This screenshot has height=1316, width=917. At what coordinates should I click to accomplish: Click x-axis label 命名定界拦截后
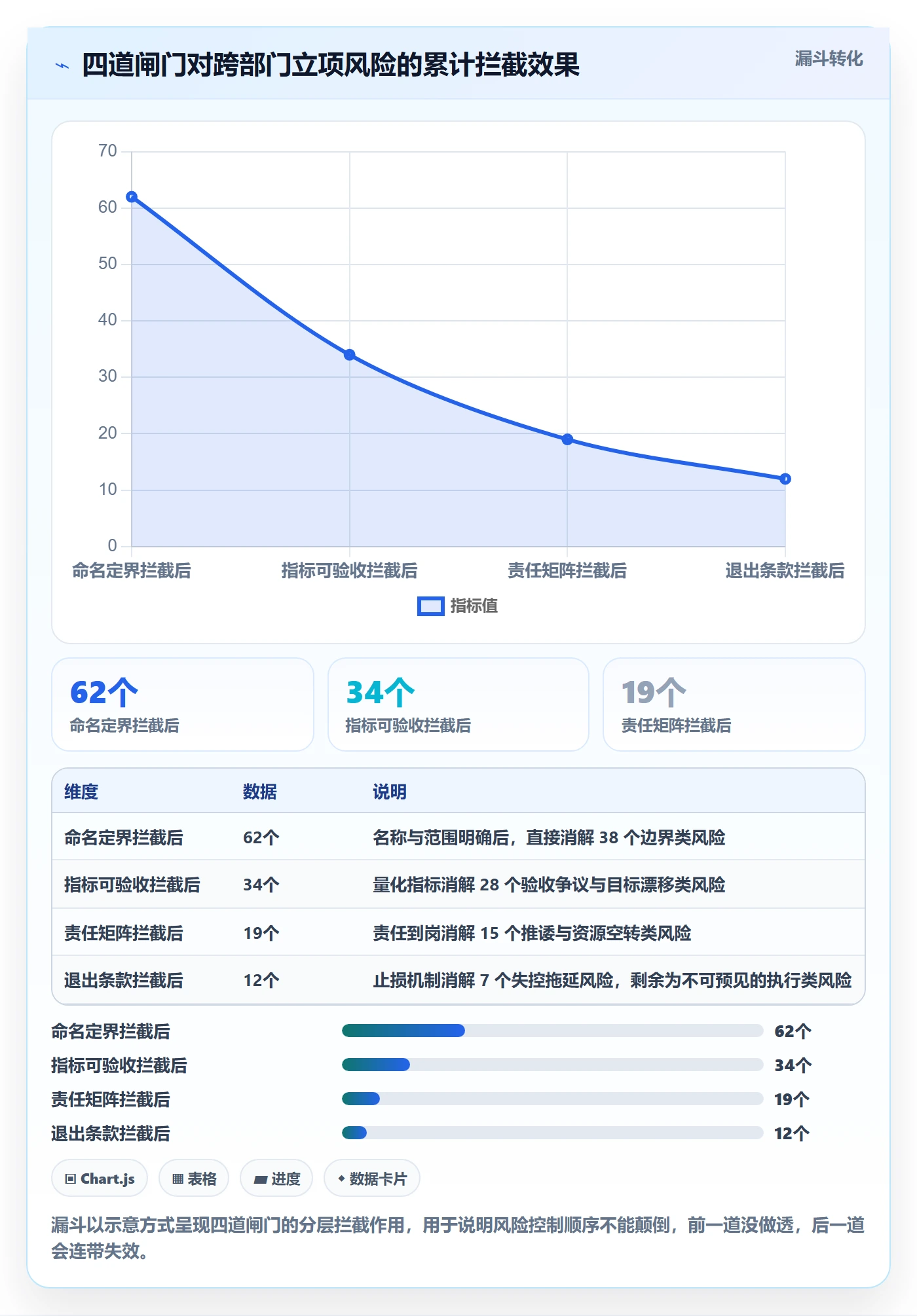pos(132,571)
